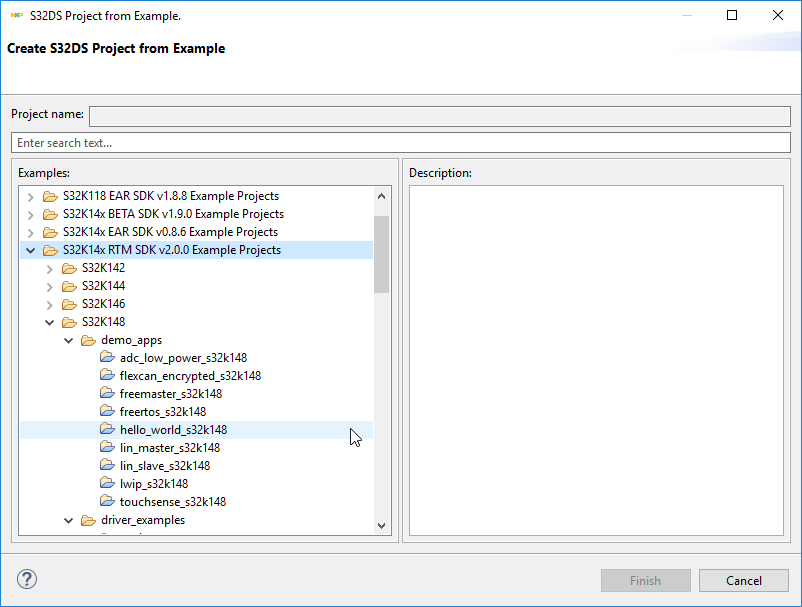Select S32K14x RTM SDK v2.0.0 Example Projects label

(172, 250)
